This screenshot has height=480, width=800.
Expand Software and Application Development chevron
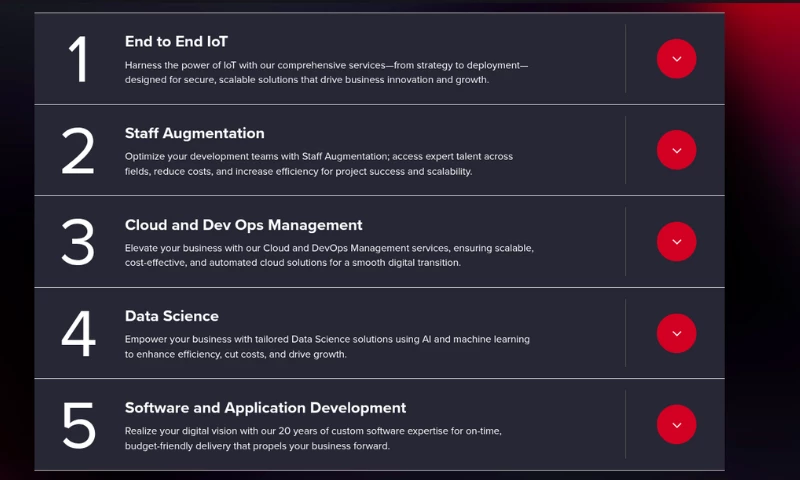(x=676, y=425)
